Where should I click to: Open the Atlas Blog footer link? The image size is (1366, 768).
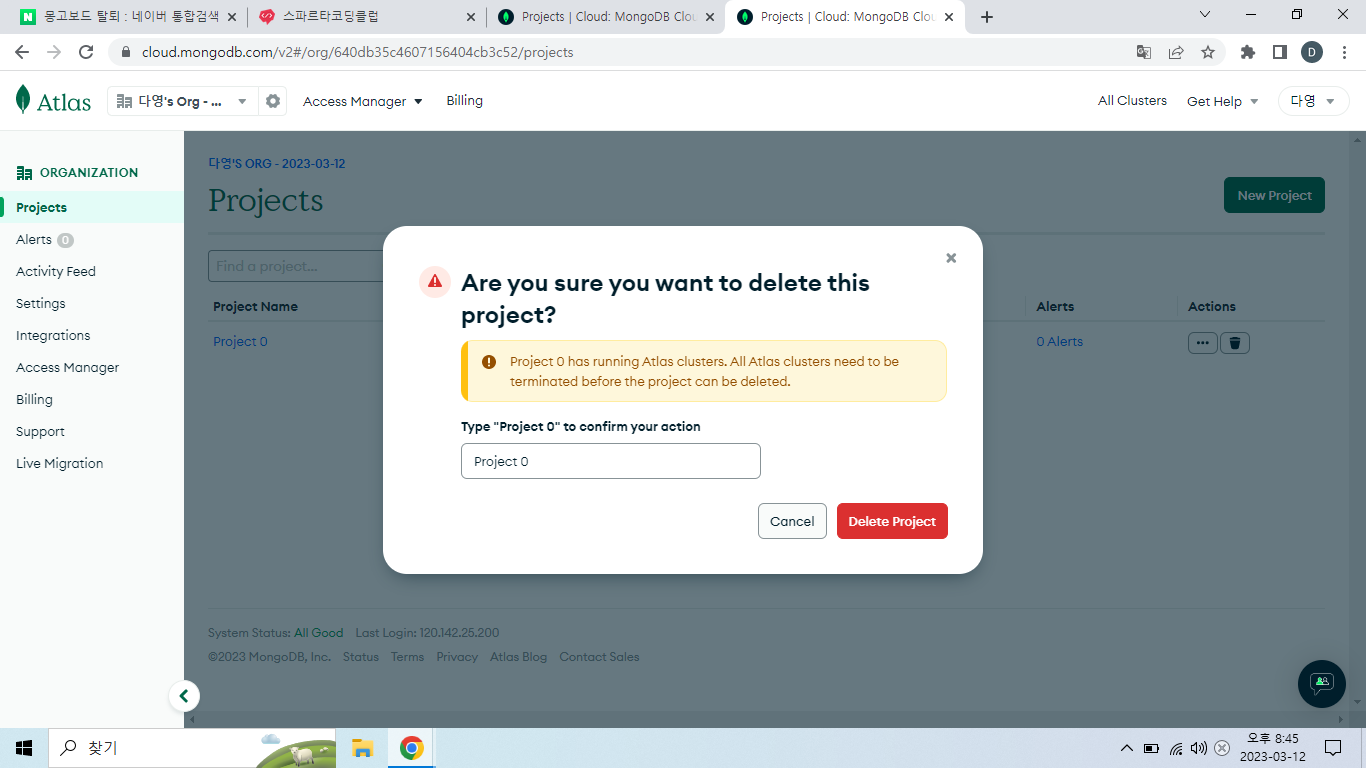519,657
